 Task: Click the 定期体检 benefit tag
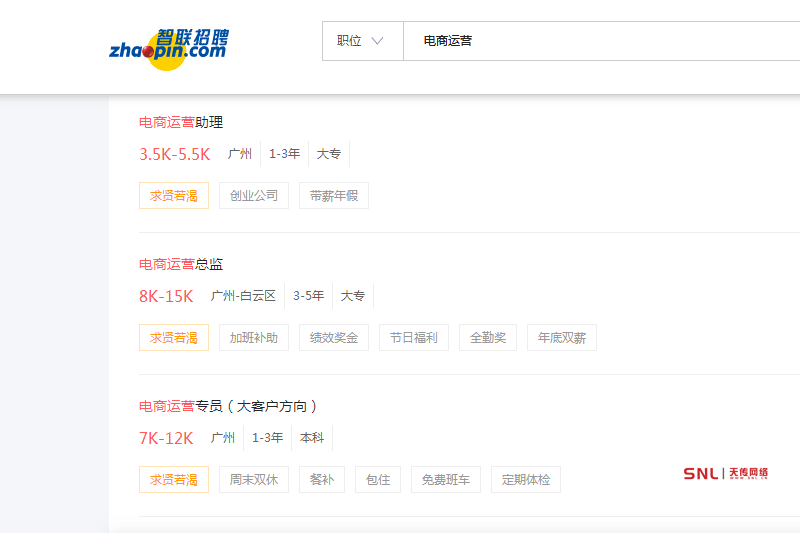click(x=526, y=480)
